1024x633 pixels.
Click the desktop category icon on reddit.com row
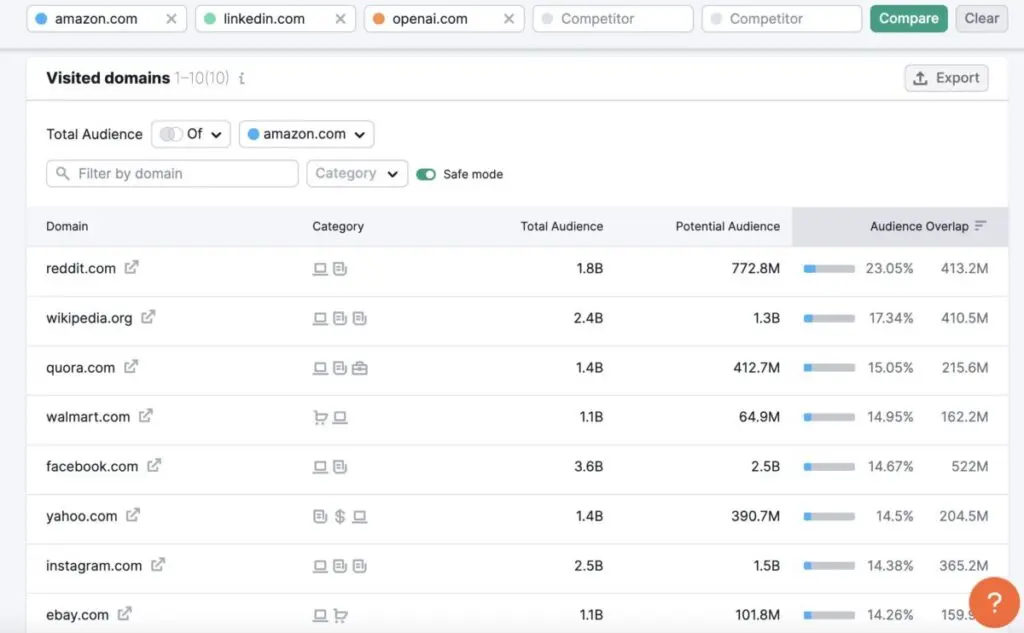point(318,268)
